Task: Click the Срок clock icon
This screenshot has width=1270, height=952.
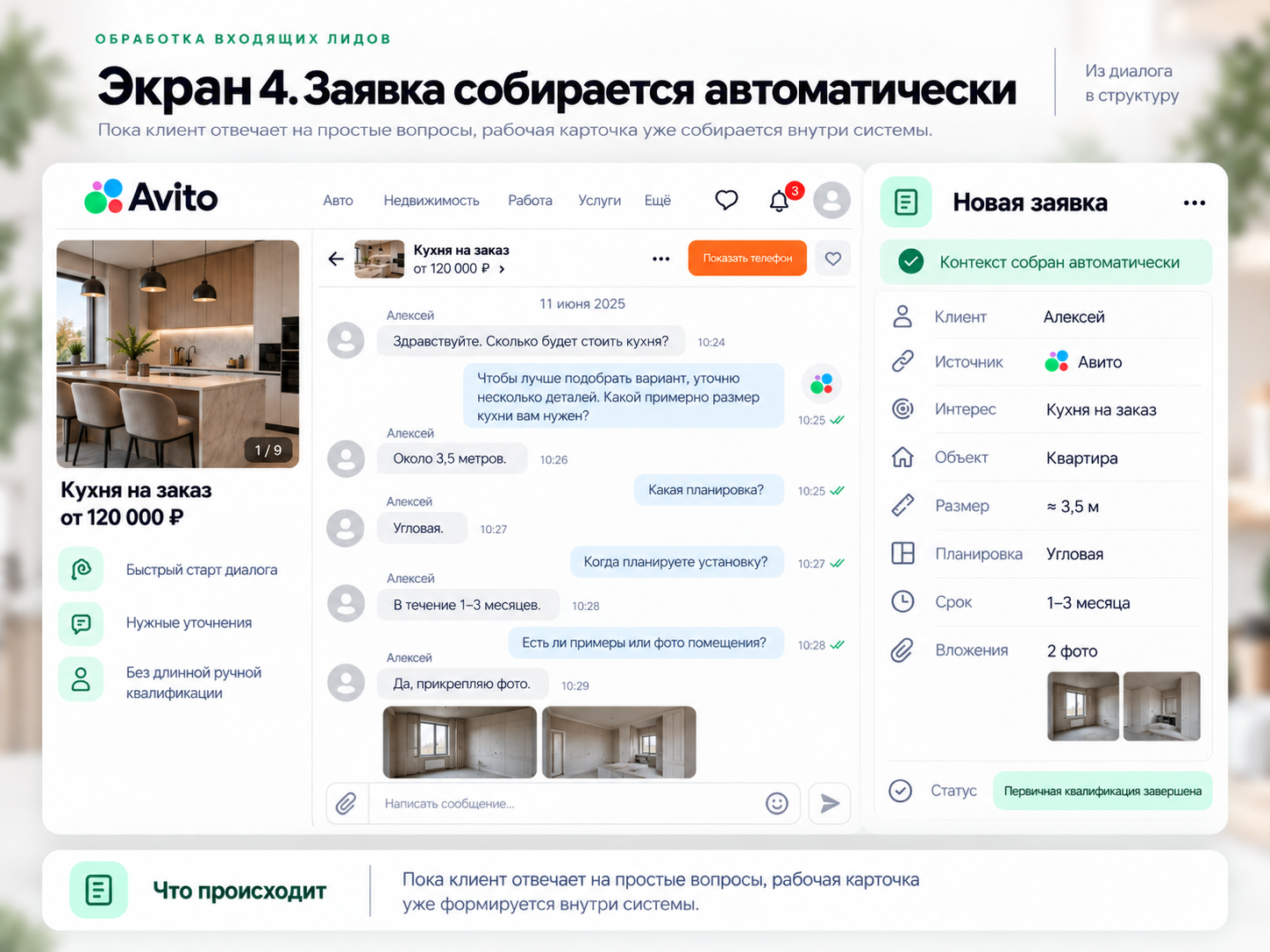Action: pyautogui.click(x=903, y=601)
